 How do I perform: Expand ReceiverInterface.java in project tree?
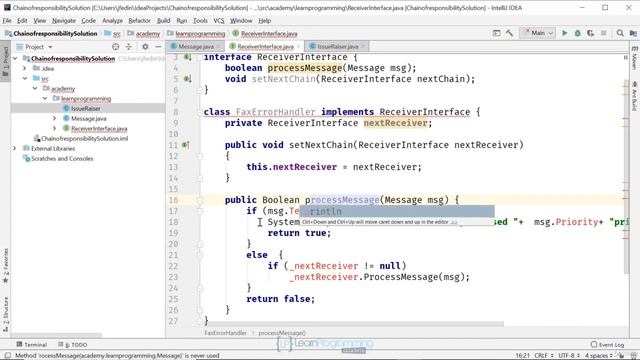[55, 129]
